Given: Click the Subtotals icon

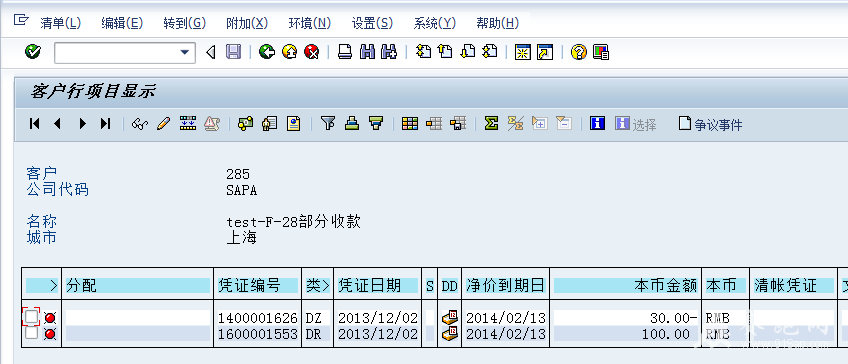Looking at the screenshot, I should (515, 124).
